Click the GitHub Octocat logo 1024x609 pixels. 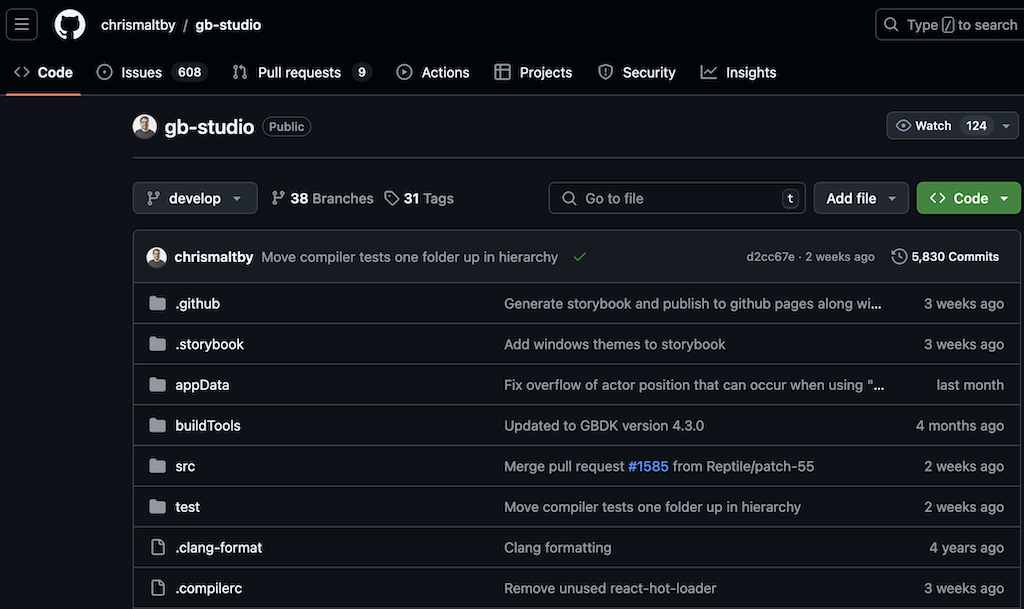[69, 25]
